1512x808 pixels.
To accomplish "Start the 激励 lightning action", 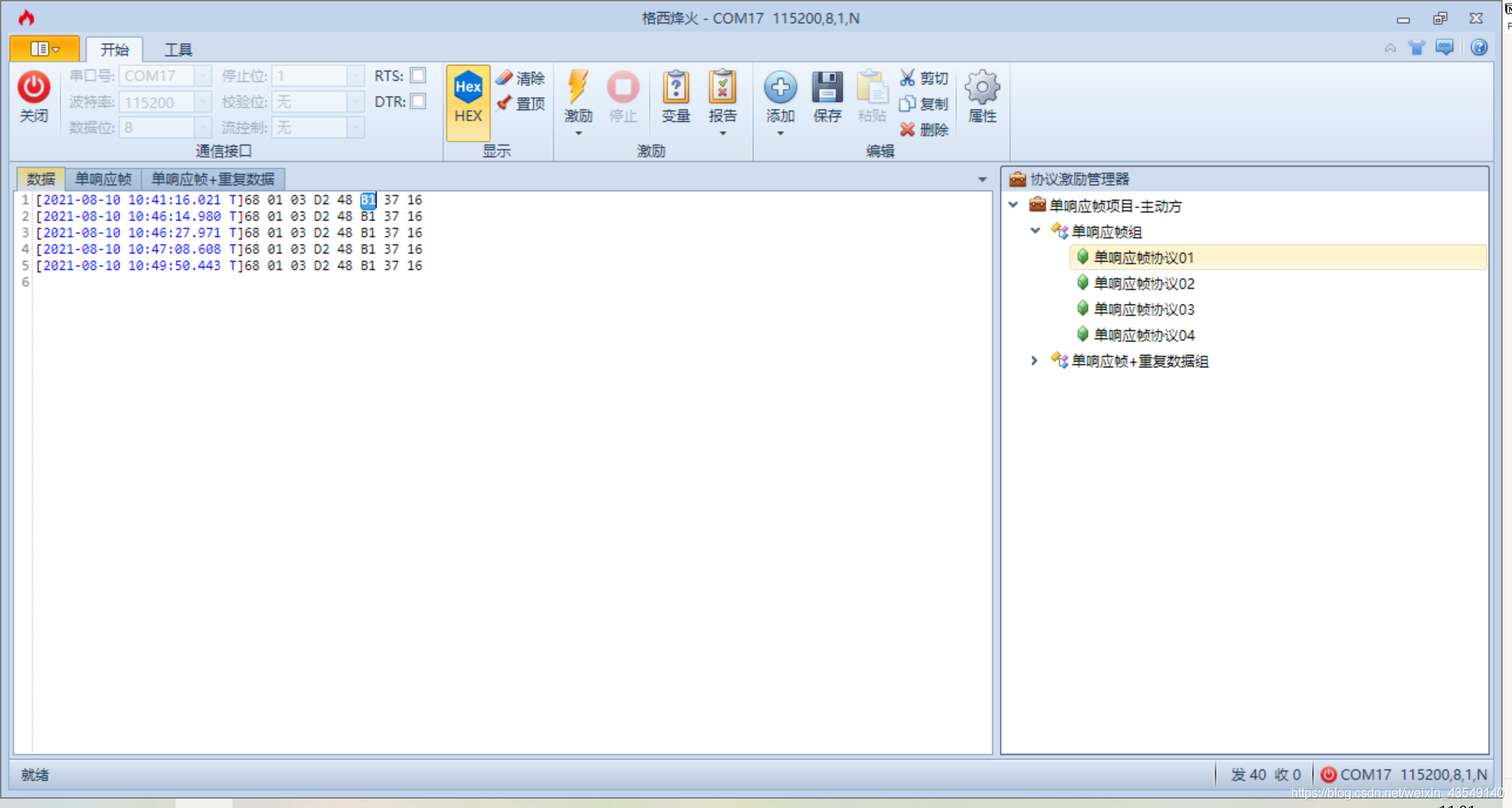I will point(578,87).
